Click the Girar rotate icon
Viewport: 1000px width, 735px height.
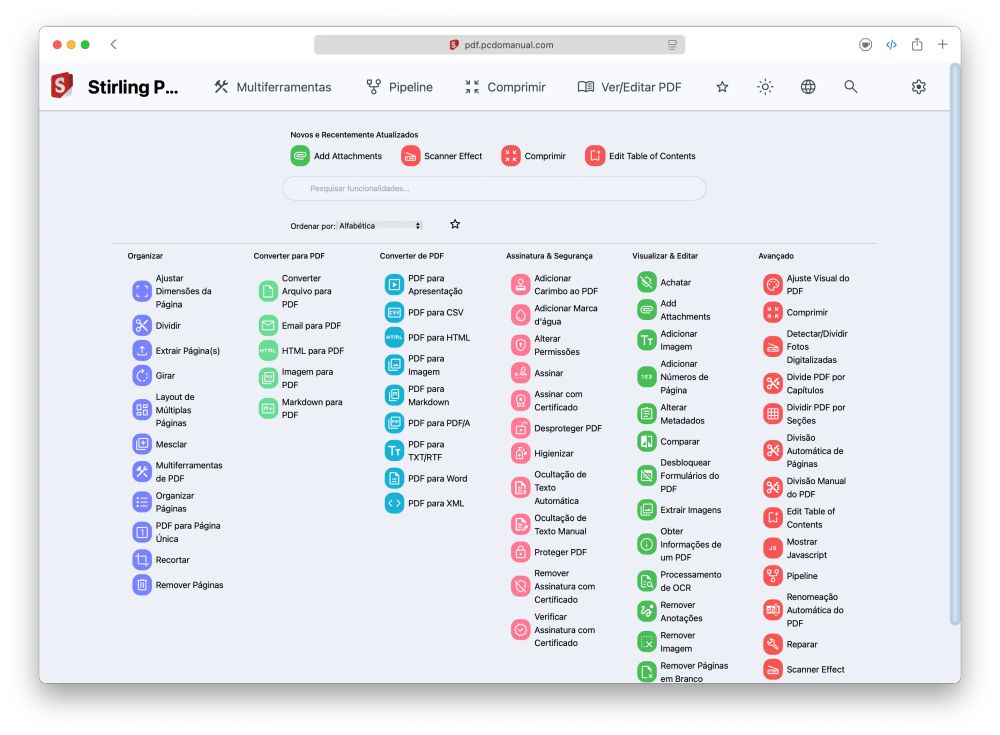142,375
